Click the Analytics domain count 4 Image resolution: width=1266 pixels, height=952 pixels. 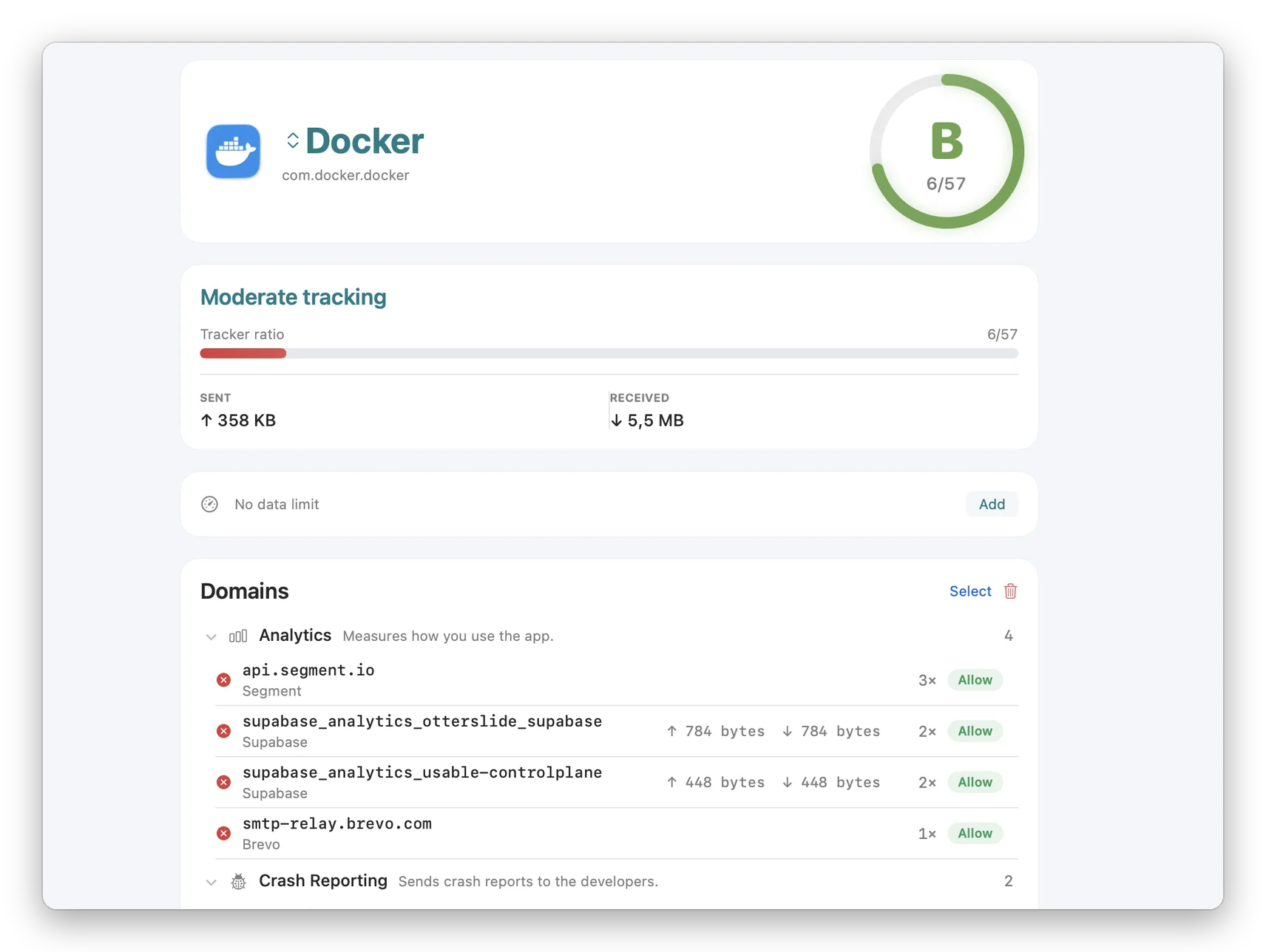(1009, 636)
